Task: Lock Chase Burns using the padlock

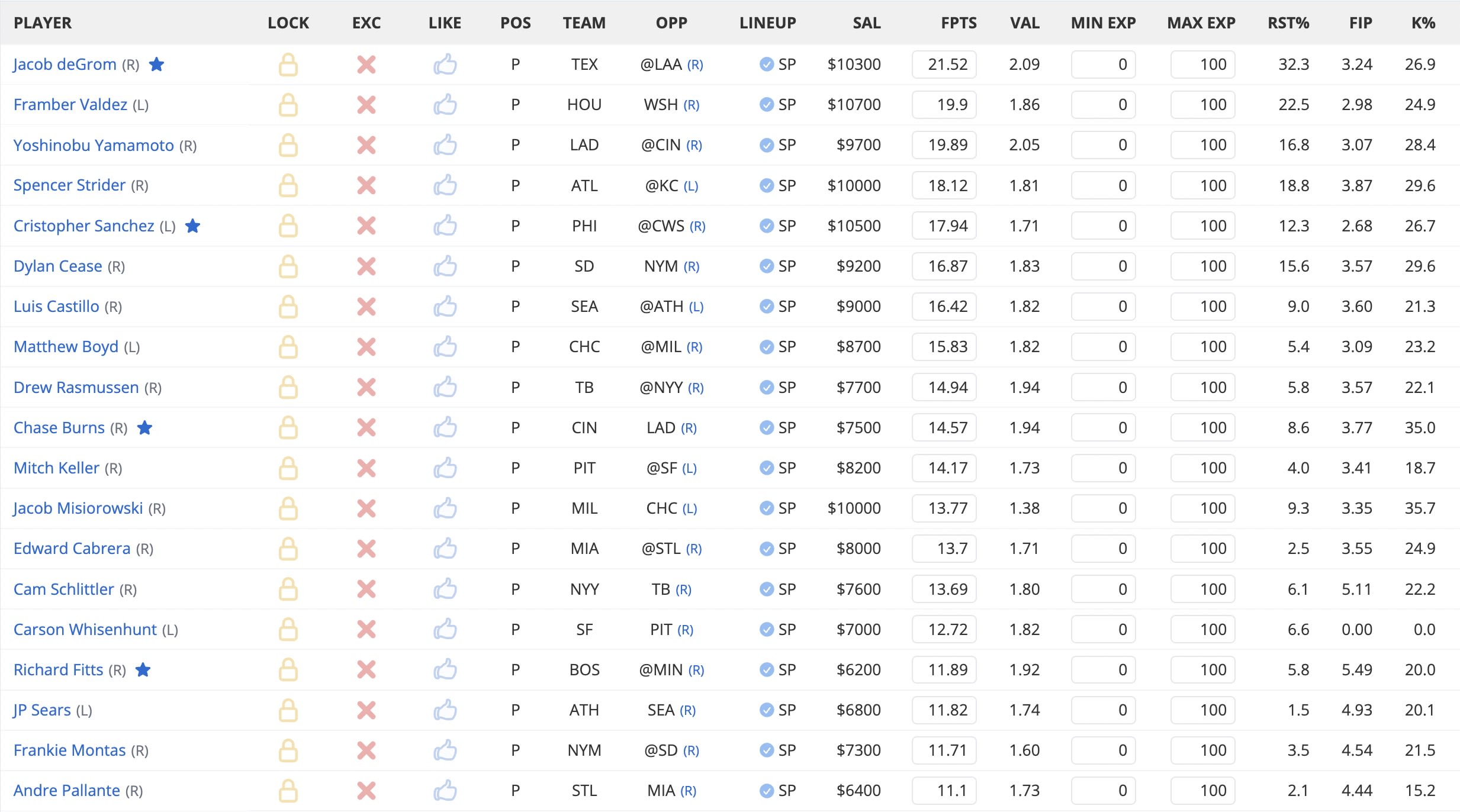Action: pos(288,427)
